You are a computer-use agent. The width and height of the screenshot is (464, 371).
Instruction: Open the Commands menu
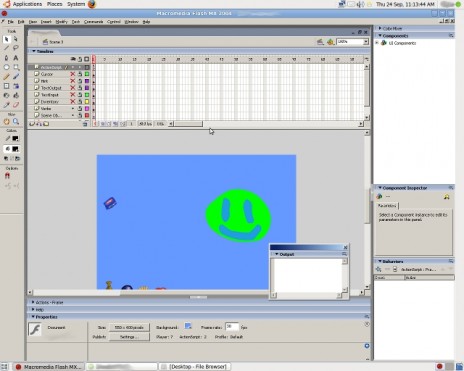pyautogui.click(x=93, y=22)
